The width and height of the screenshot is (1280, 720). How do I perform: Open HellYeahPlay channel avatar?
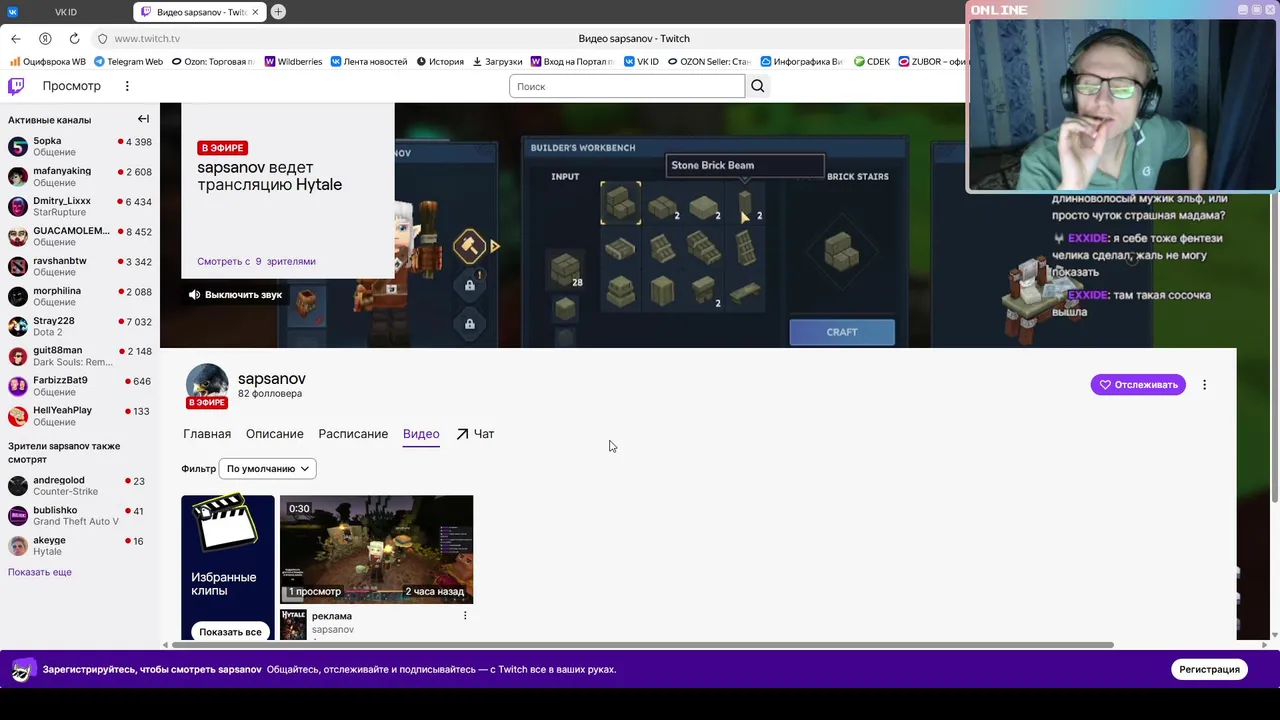18,416
